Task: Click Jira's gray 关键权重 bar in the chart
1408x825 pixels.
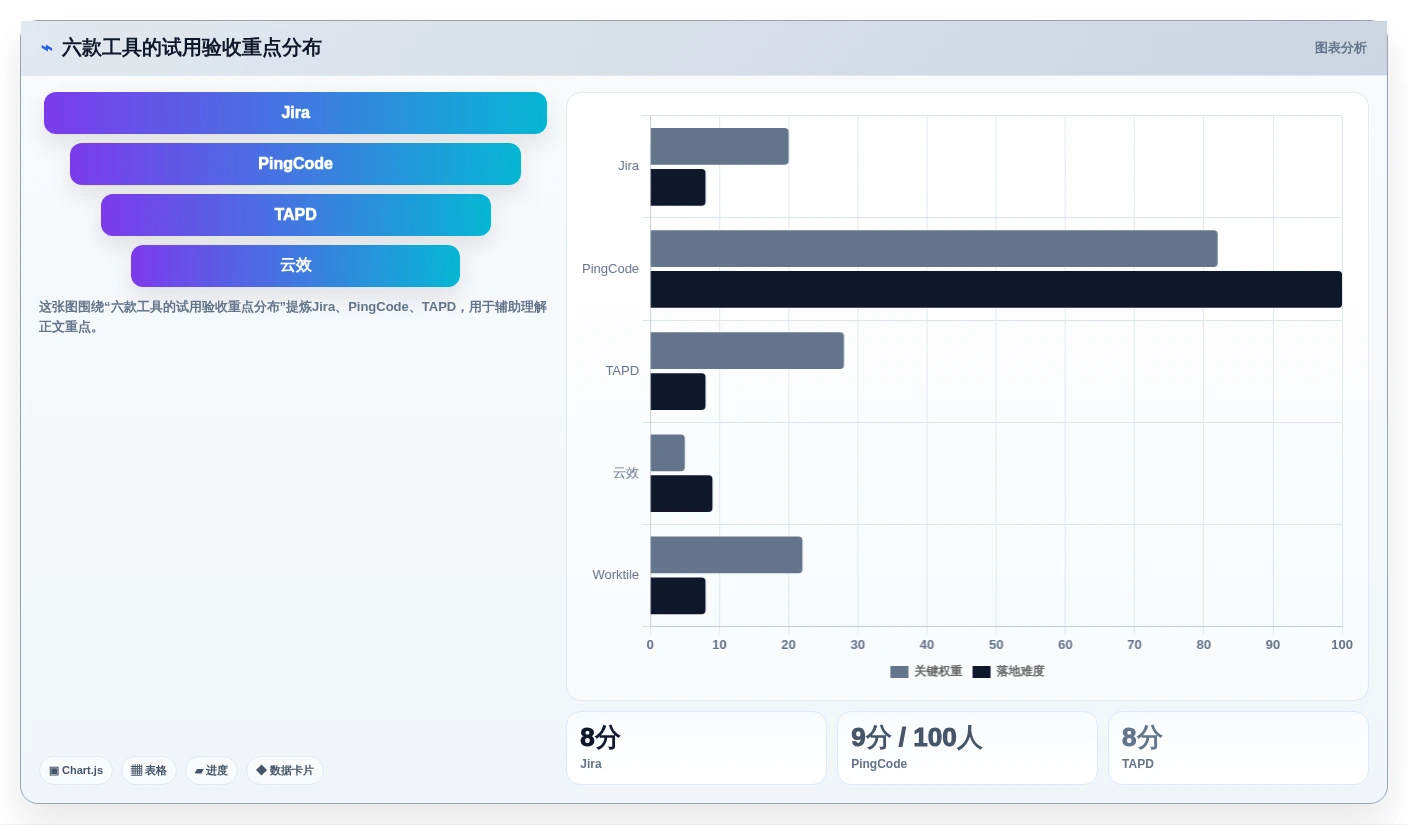Action: pyautogui.click(x=719, y=146)
